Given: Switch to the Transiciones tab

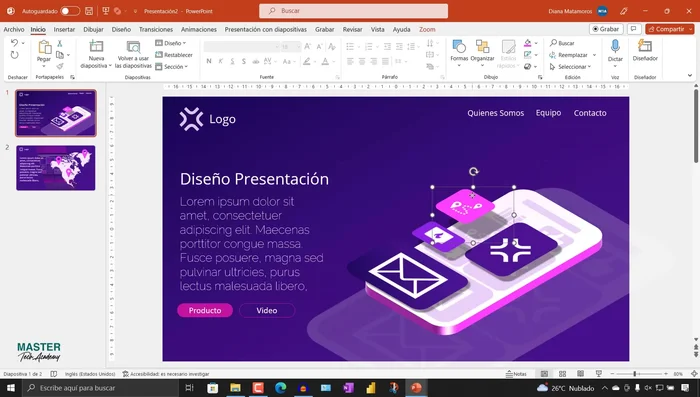Looking at the screenshot, I should click(156, 29).
